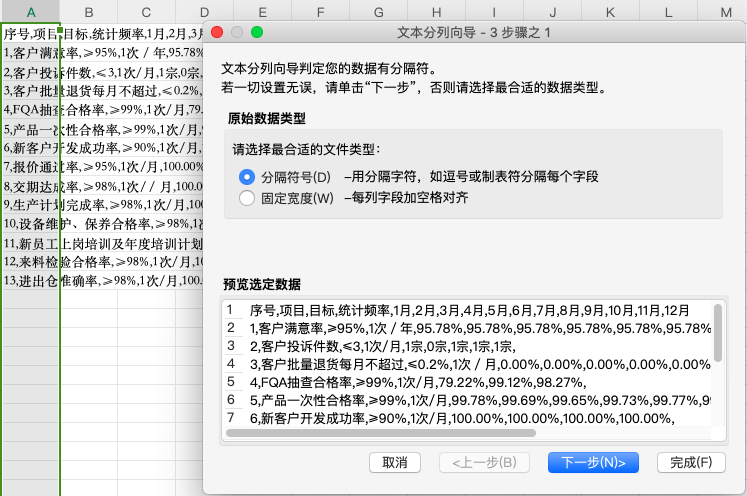Select column B header
Viewport: 747px width, 496px height.
(x=89, y=12)
